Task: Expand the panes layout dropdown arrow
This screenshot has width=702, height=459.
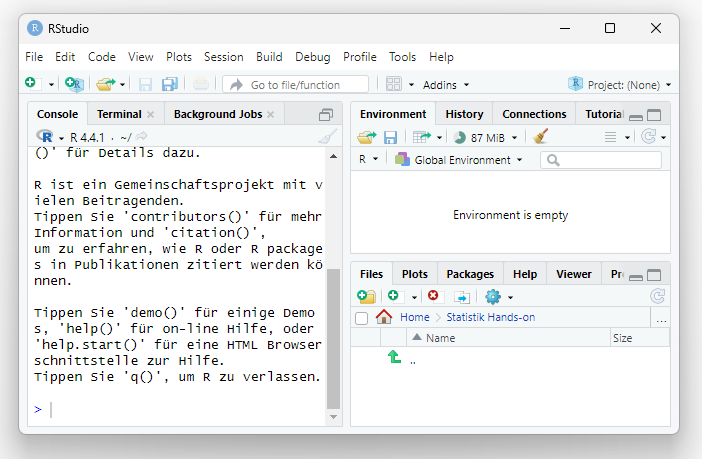Action: [411, 85]
